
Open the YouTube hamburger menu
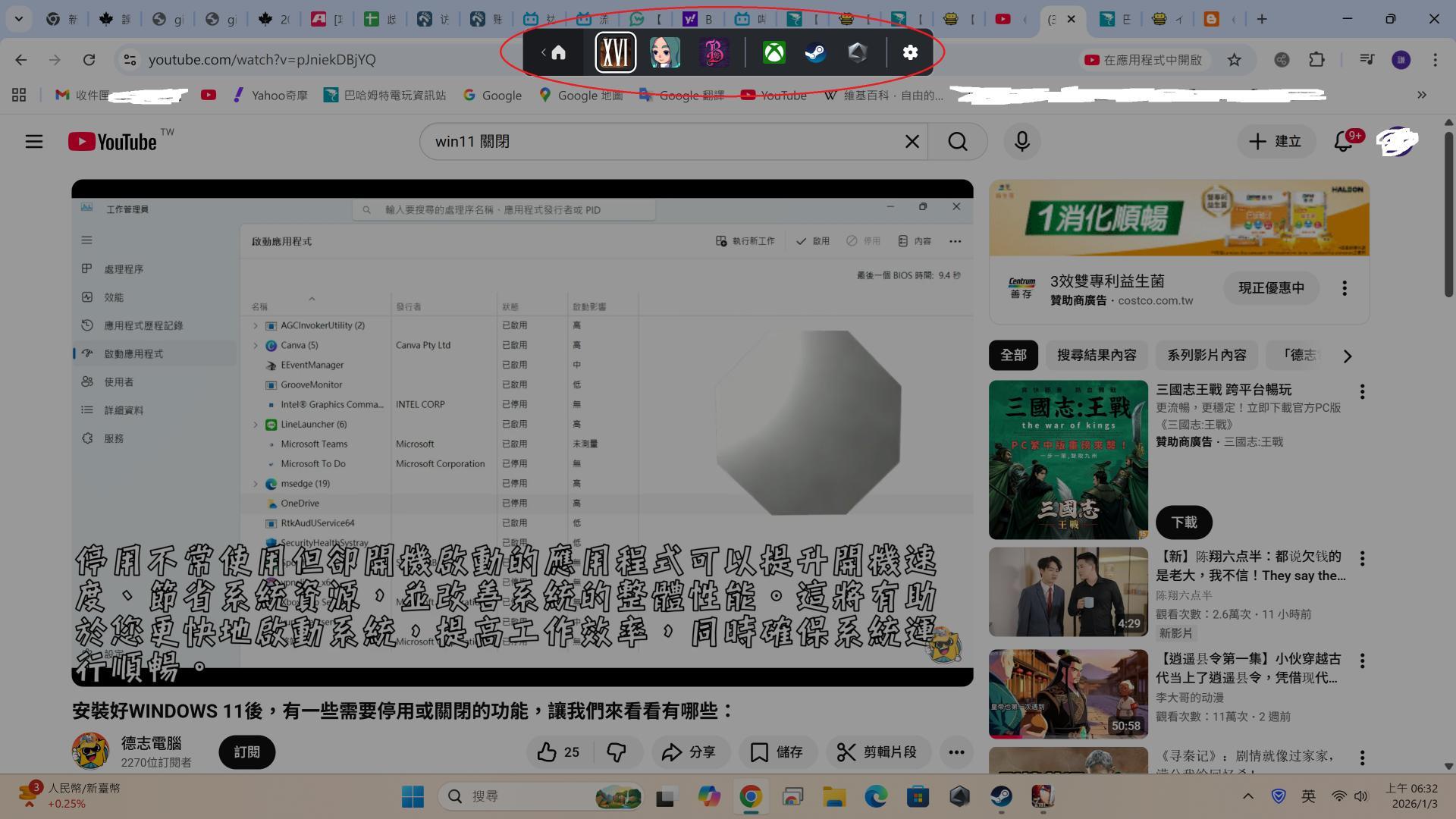pyautogui.click(x=33, y=141)
